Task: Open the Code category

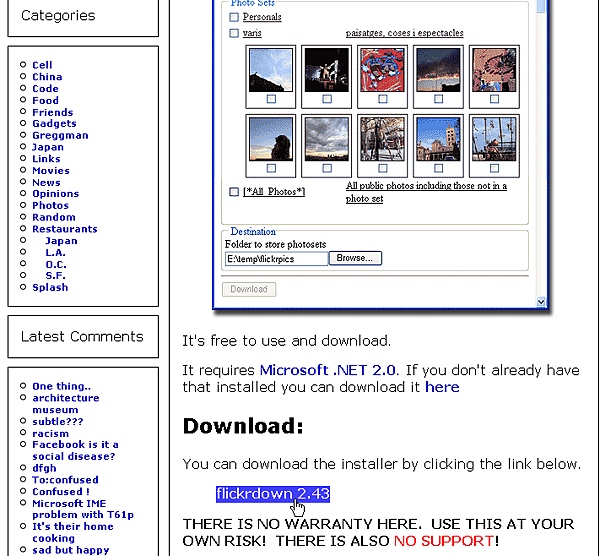Action: pos(45,89)
